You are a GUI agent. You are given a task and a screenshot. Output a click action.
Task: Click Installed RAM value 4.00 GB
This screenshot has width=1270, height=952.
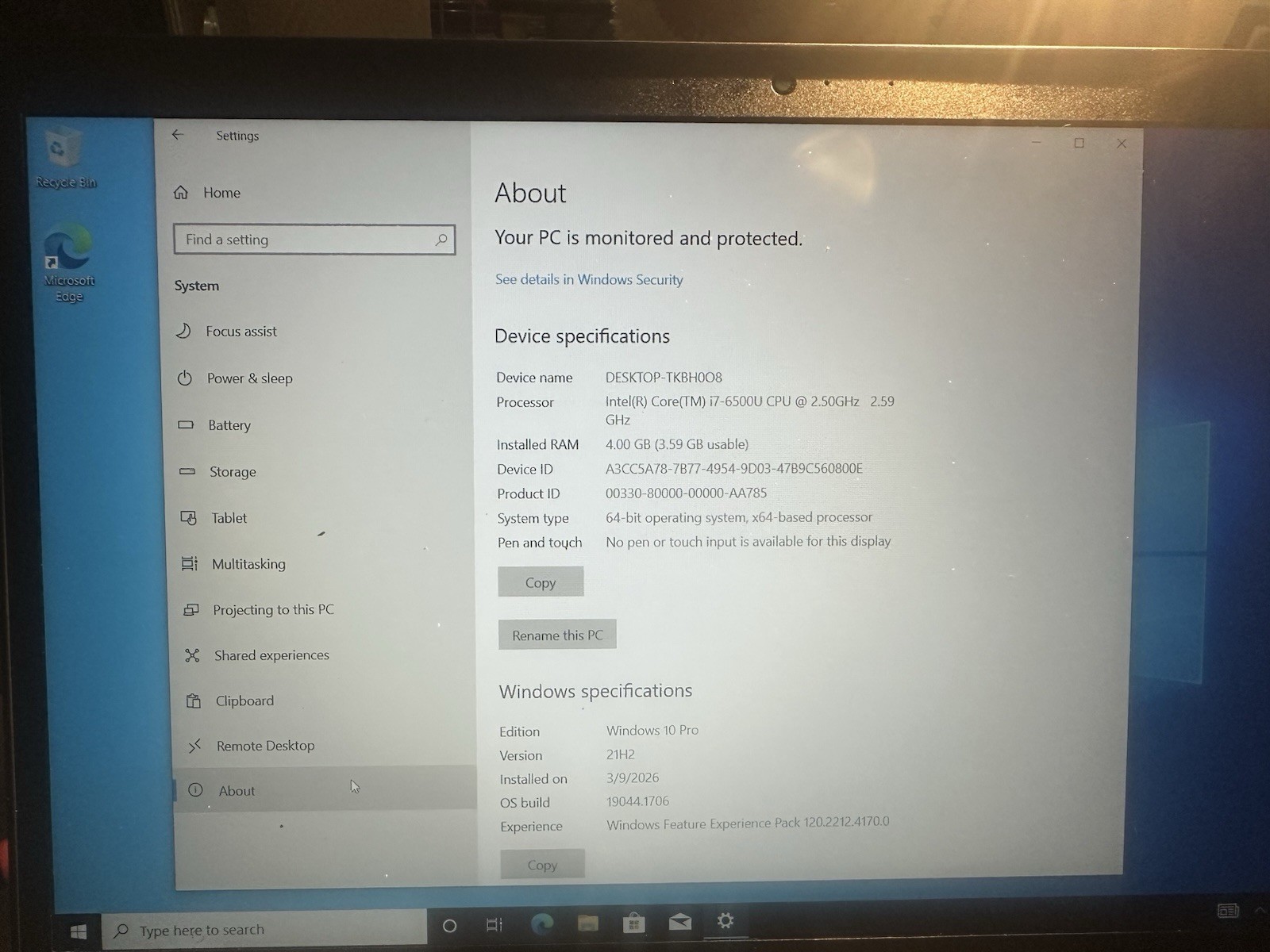coord(677,444)
